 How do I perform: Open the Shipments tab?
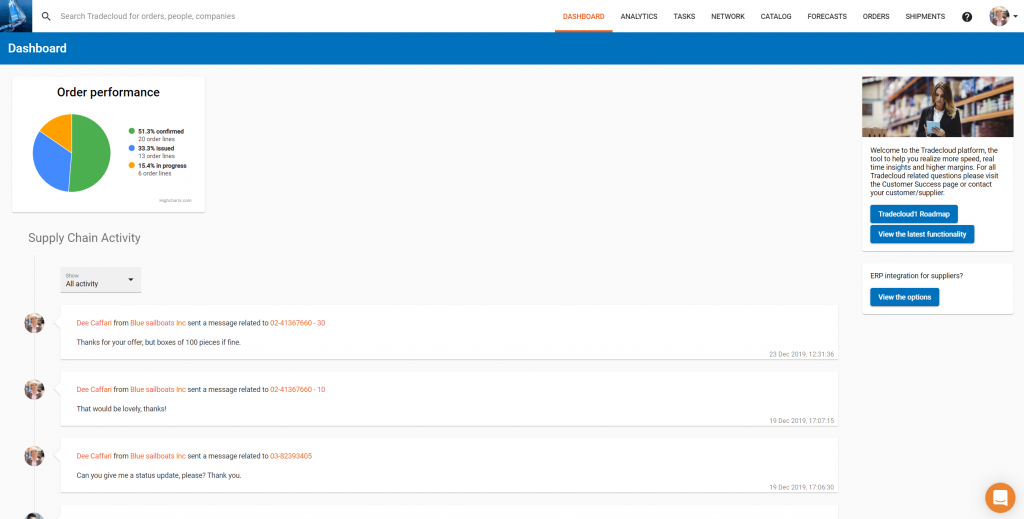(925, 16)
